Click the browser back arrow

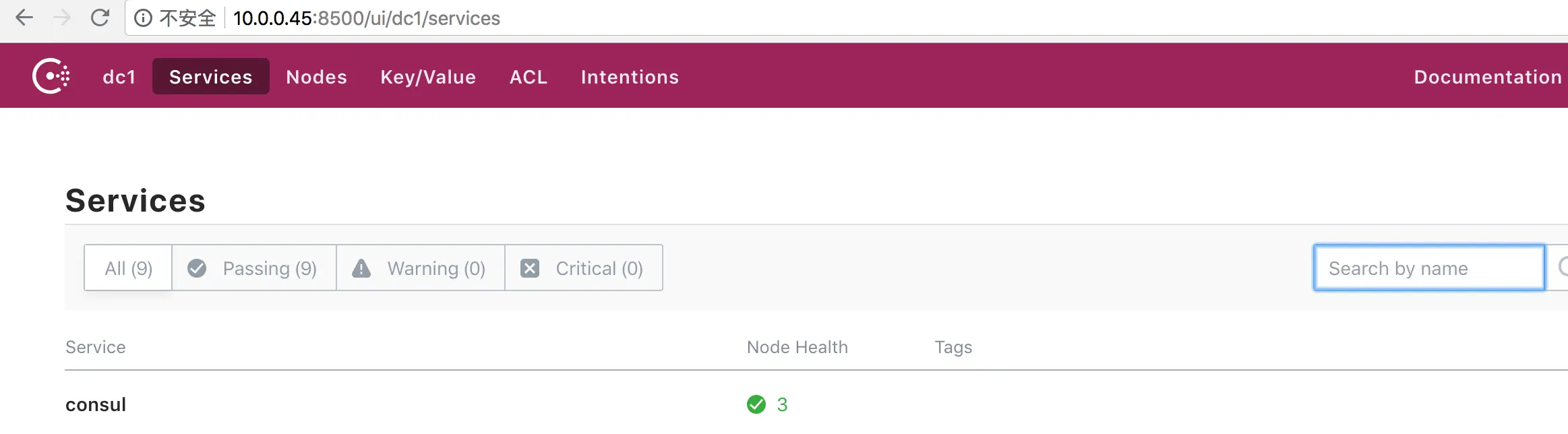[24, 18]
